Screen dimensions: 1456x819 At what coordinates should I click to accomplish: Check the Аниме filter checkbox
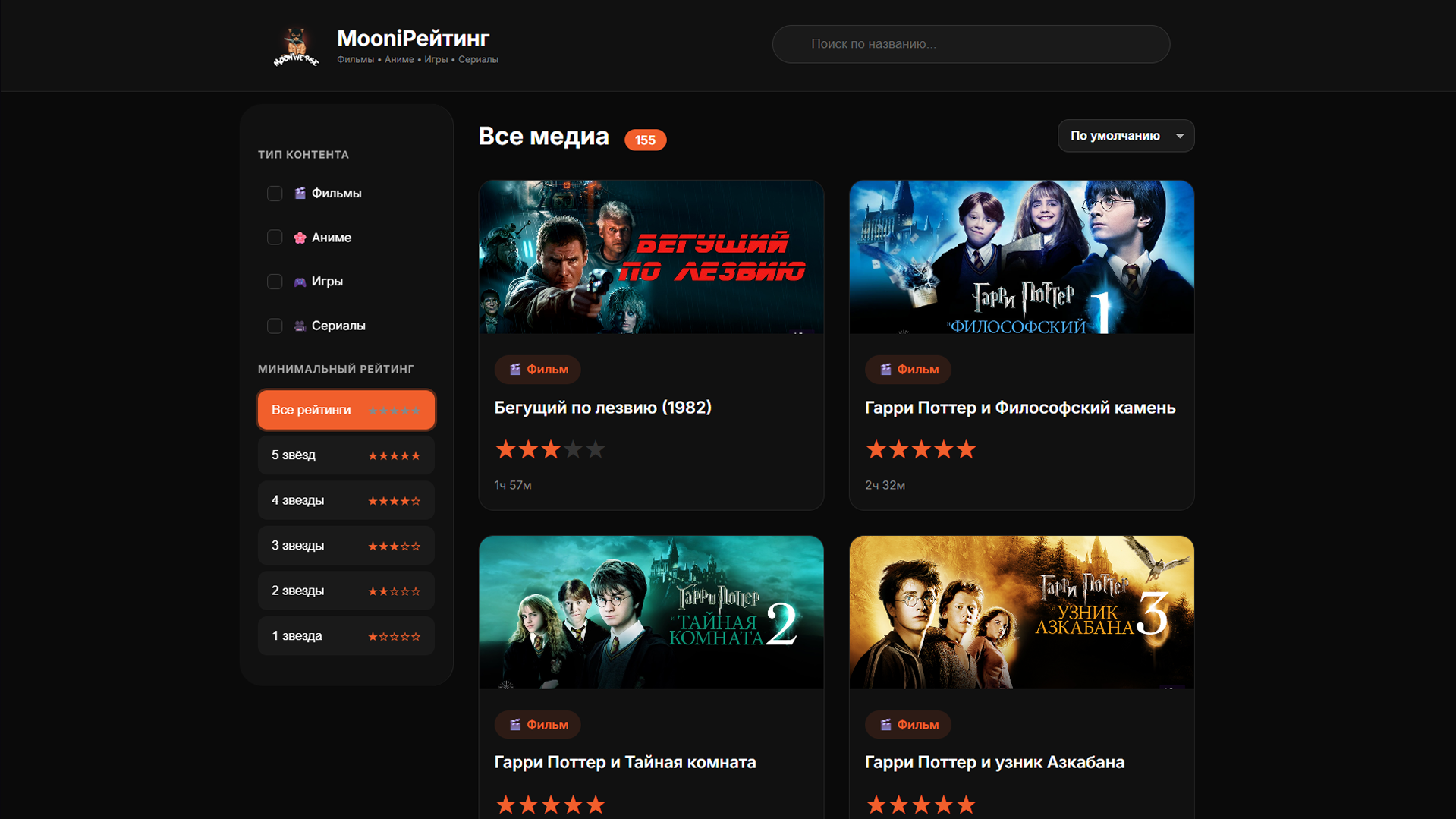[x=275, y=238]
